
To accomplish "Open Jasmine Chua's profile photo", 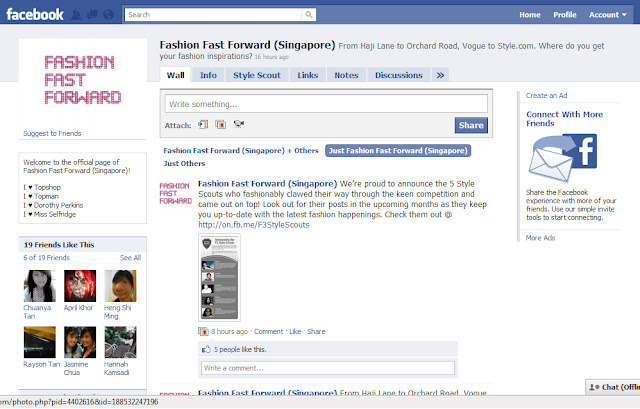I will tap(80, 342).
